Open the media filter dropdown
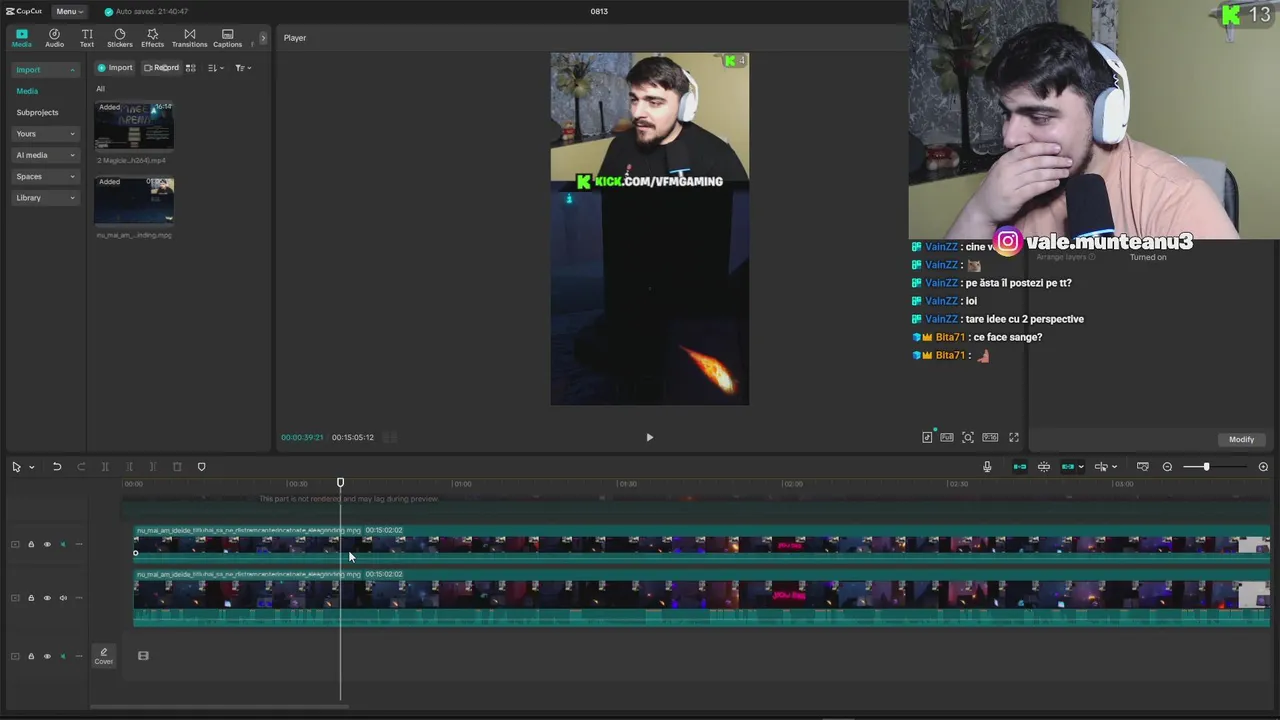The height and width of the screenshot is (720, 1280). (x=243, y=68)
